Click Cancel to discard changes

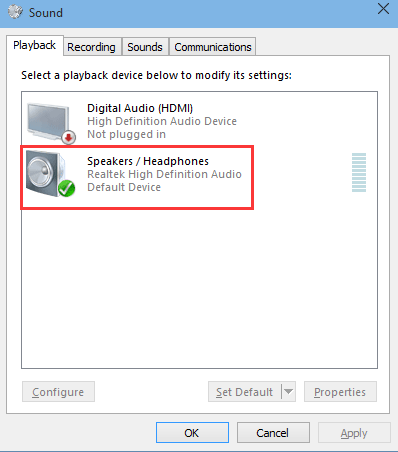273,433
